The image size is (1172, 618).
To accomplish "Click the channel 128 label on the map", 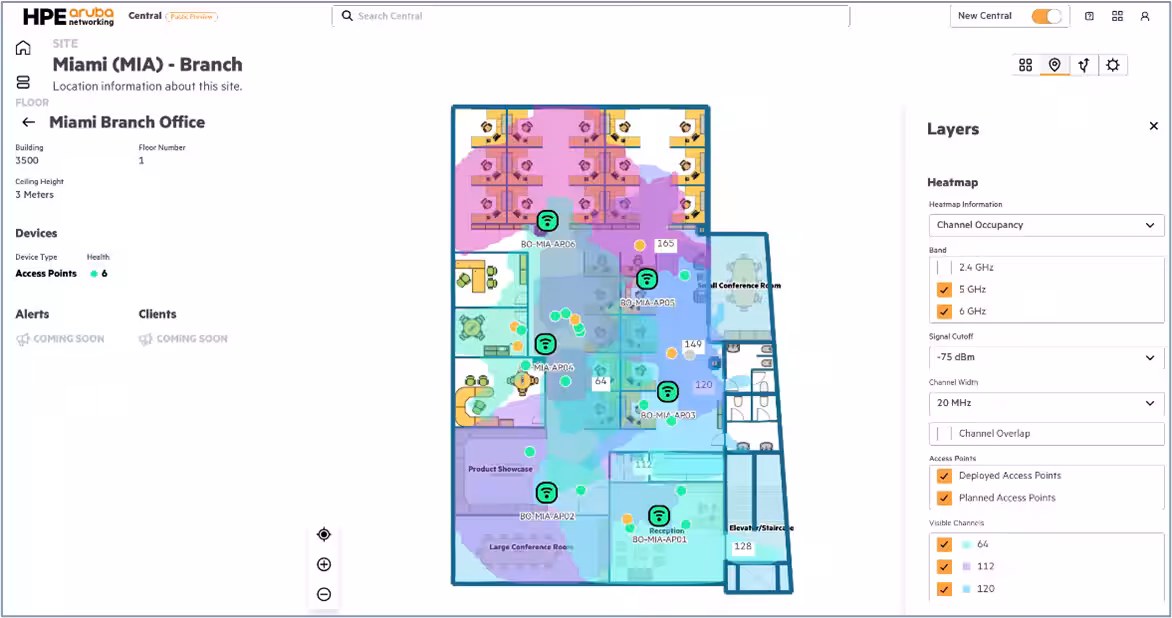I will click(742, 546).
